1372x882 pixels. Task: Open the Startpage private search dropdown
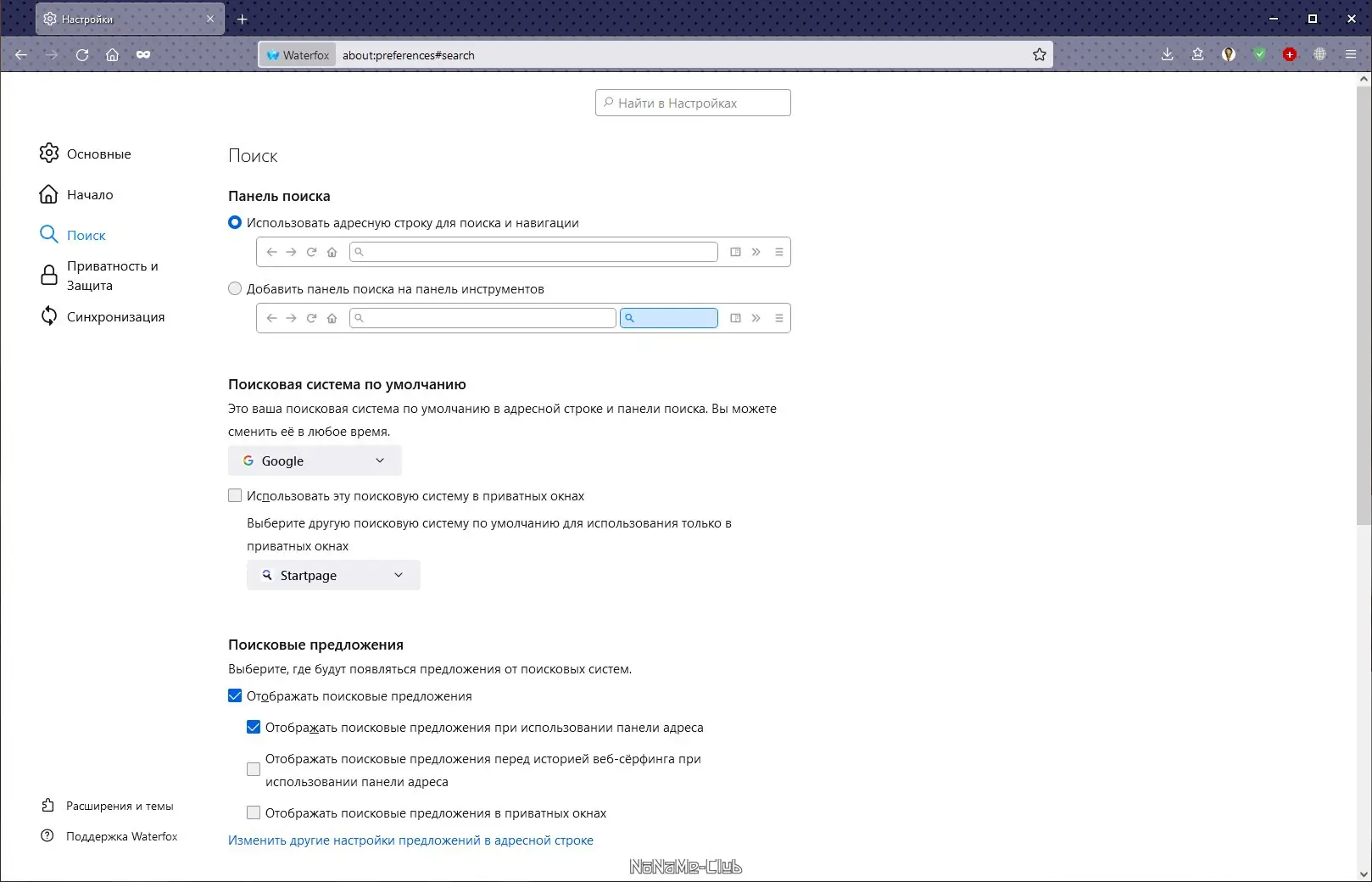click(x=332, y=575)
